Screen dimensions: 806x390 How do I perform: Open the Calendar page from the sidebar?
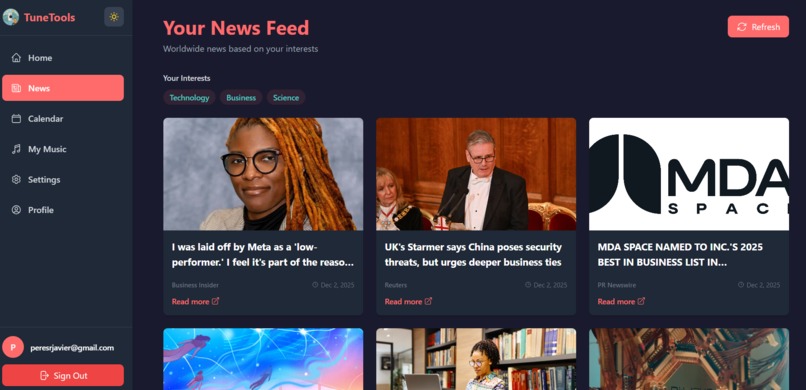click(x=63, y=119)
